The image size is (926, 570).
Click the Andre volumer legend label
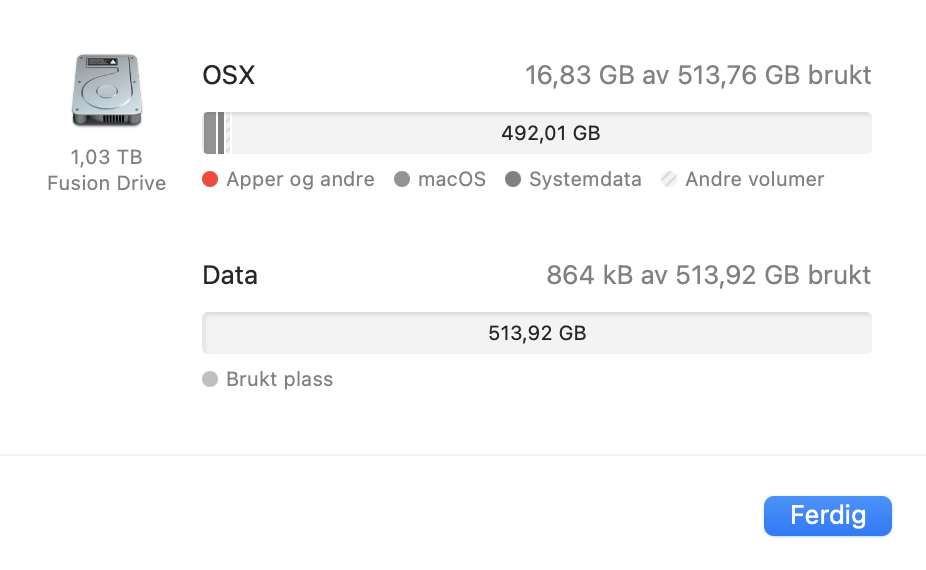754,180
